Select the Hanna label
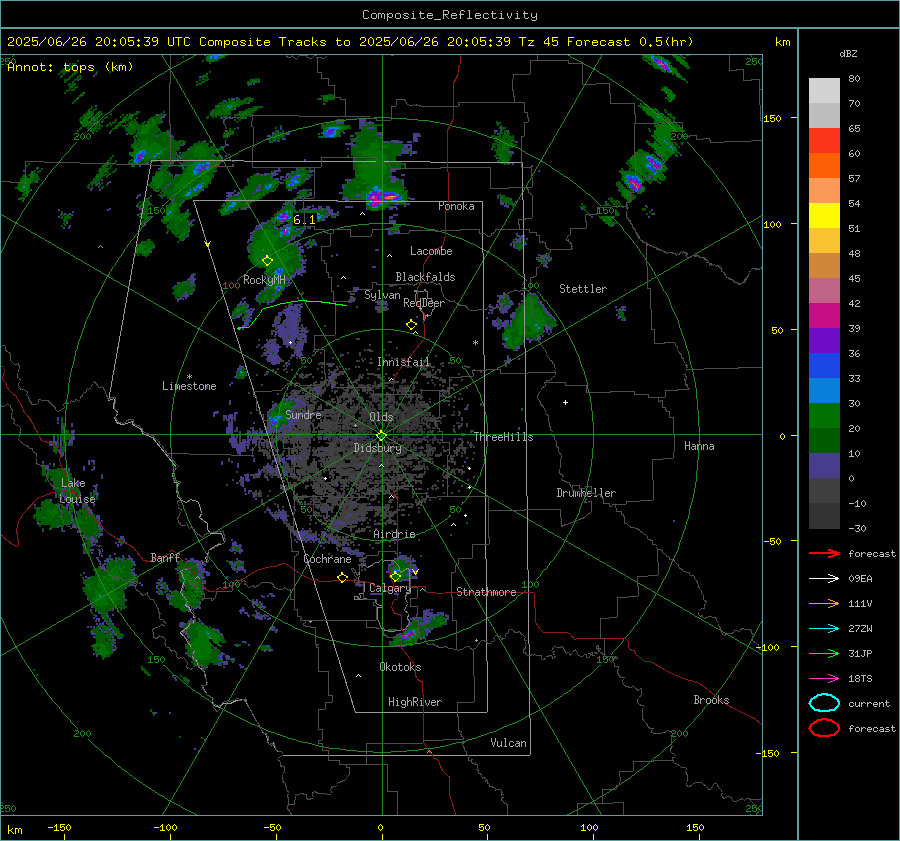This screenshot has height=841, width=900. (x=699, y=446)
